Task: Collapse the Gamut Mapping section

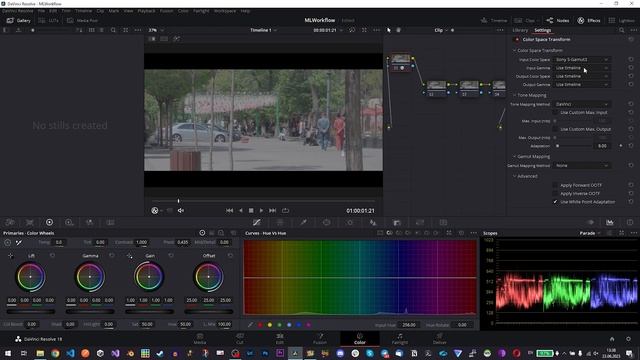Action: coord(515,157)
